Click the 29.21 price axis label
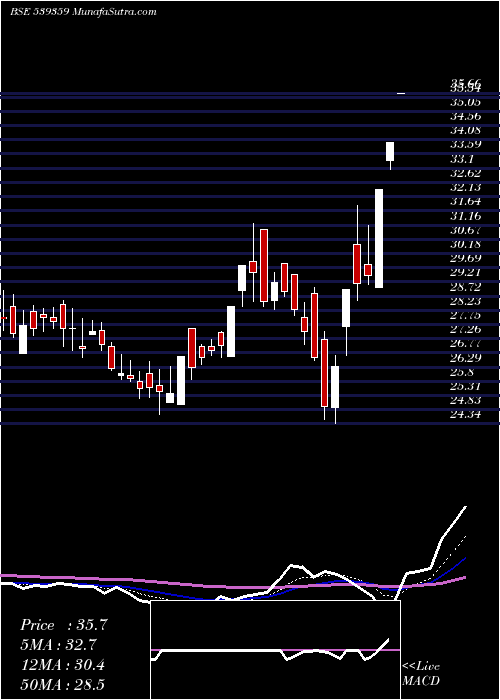Screen dimensions: 500x700 465,273
